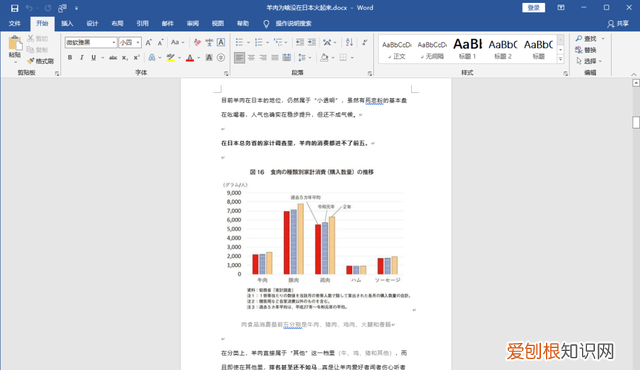Set paragraph alignment to right
The width and height of the screenshot is (640, 370).
[263, 58]
